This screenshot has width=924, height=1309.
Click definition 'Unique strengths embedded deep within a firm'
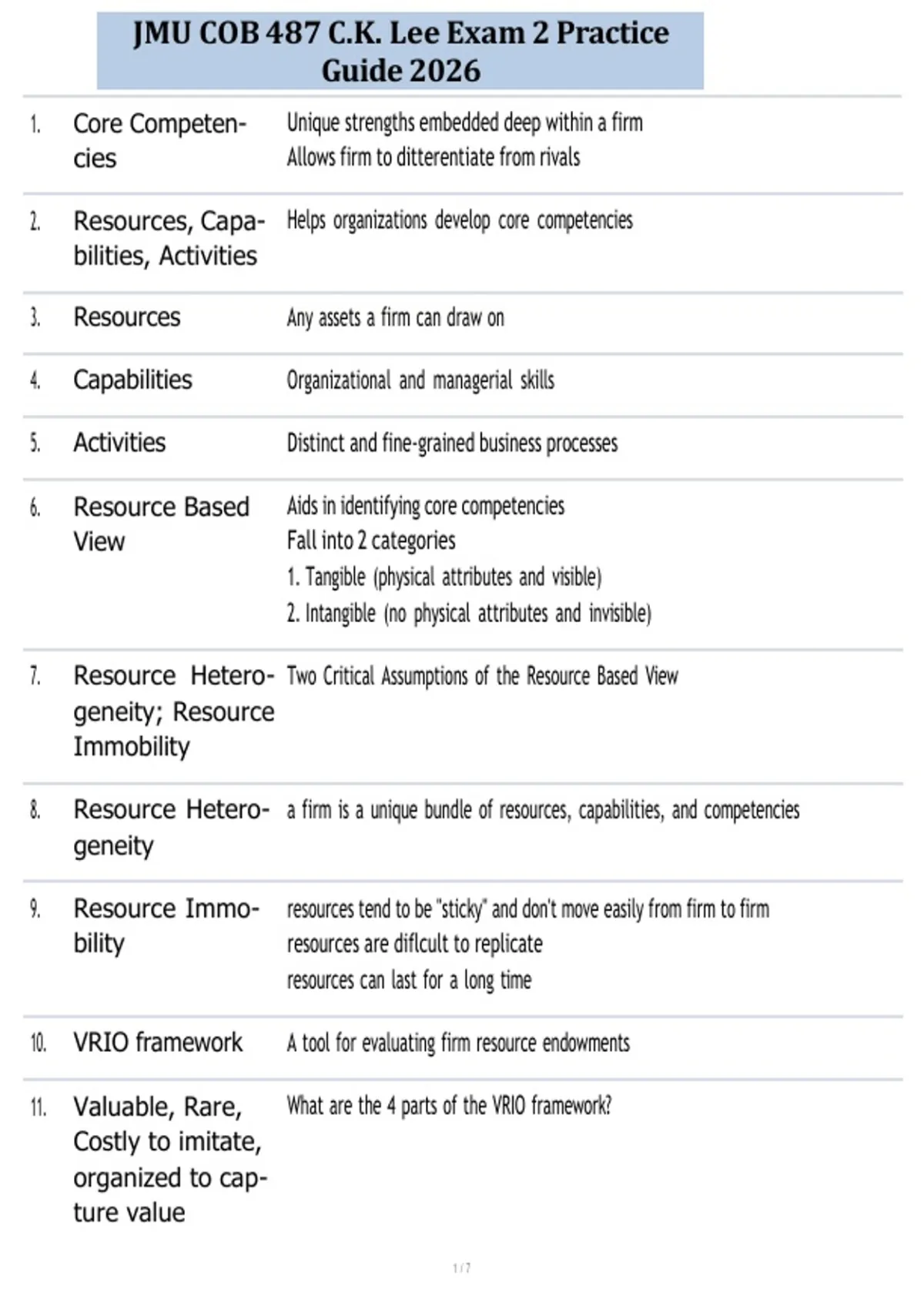(x=465, y=122)
